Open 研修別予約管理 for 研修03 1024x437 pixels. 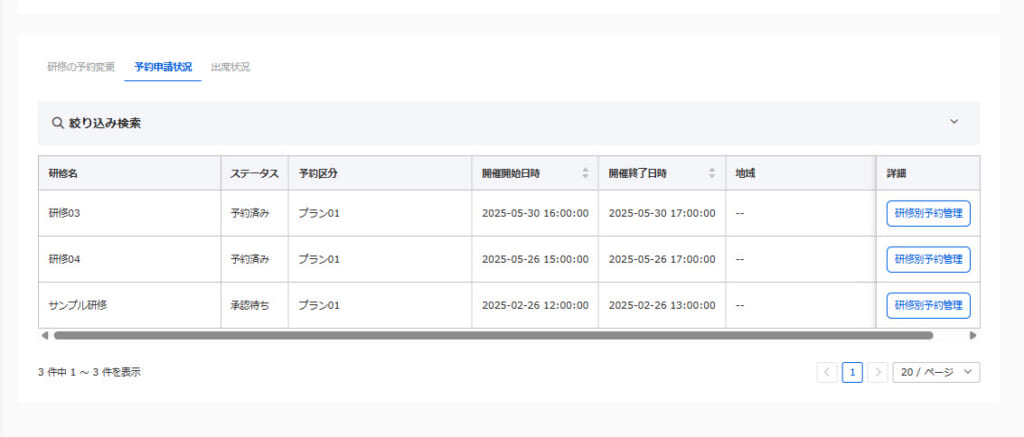click(928, 214)
